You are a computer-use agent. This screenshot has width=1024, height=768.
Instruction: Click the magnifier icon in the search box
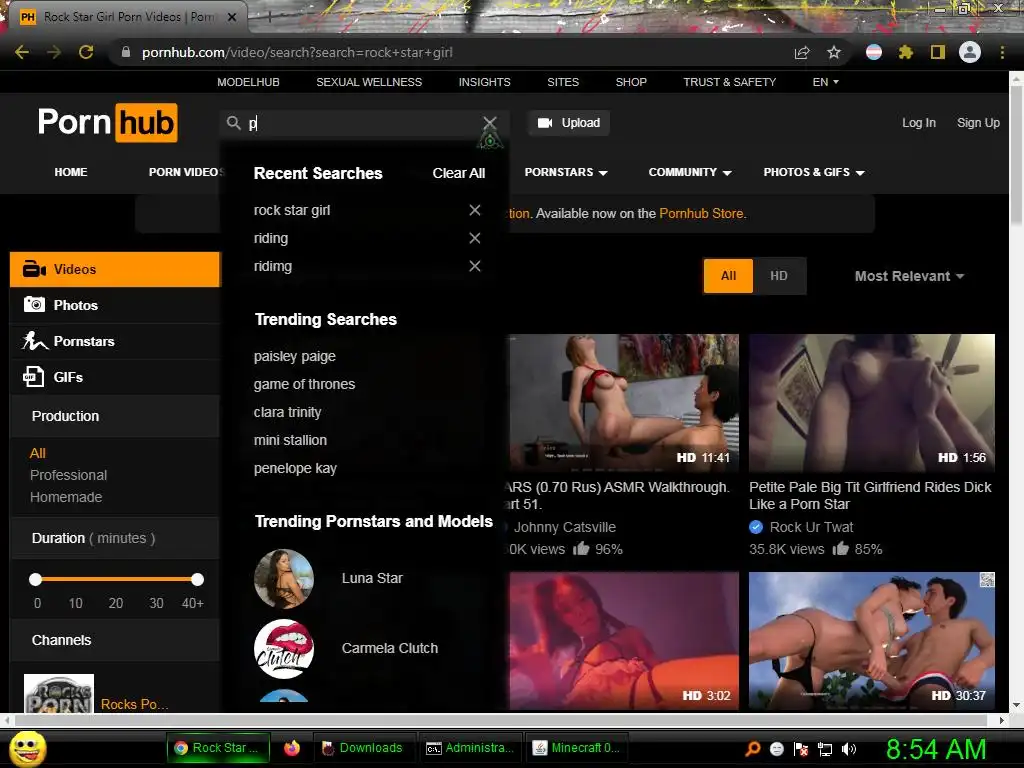233,123
